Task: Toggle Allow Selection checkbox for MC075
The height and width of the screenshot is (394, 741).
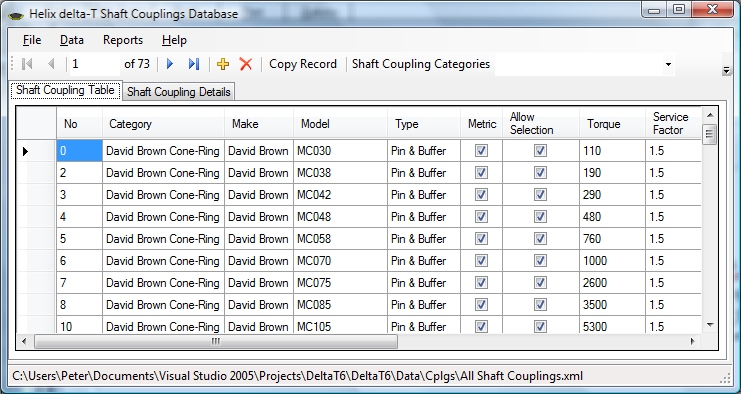Action: (x=540, y=283)
